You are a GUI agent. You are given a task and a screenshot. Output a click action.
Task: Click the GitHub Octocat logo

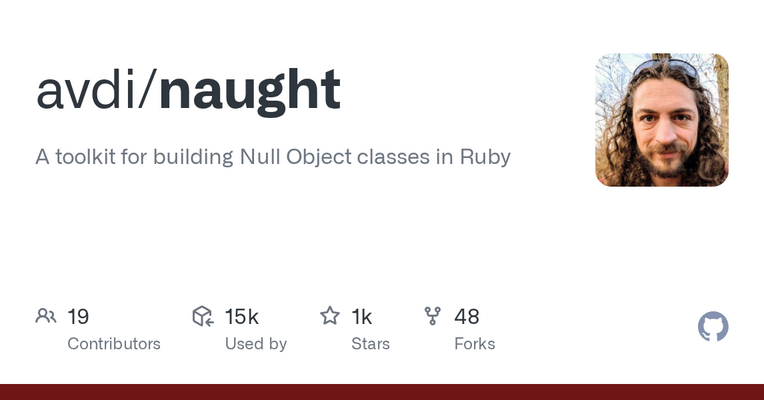(x=713, y=327)
